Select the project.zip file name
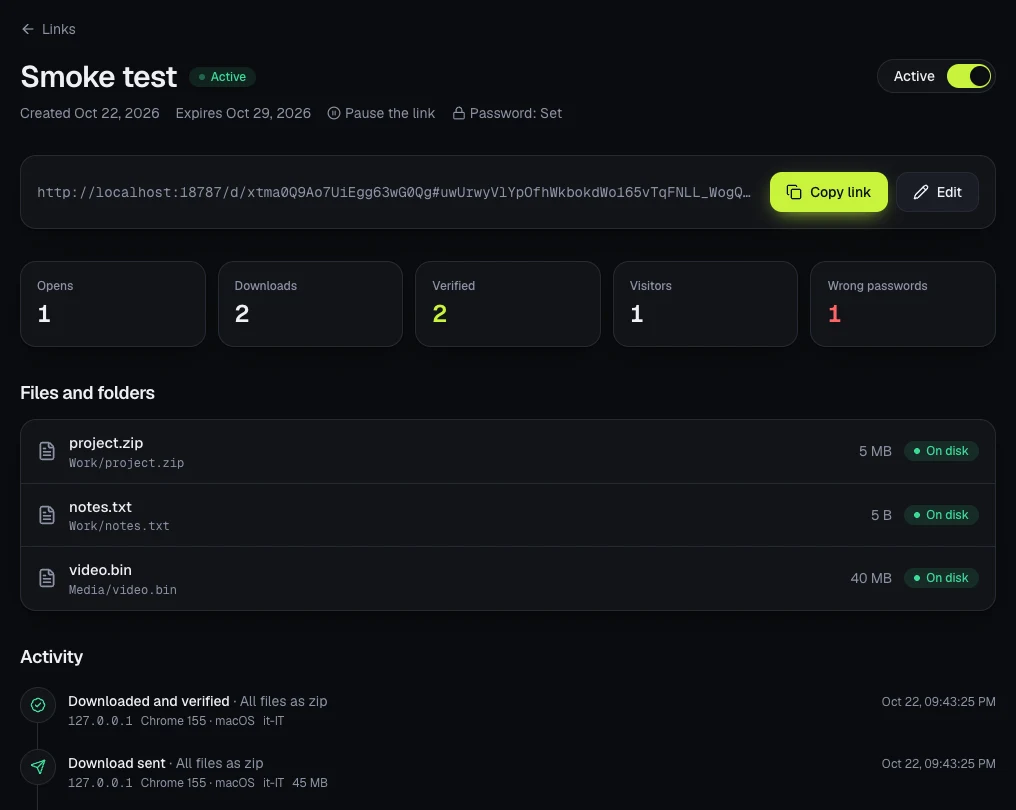Screen dimensions: 1016x810 click(x=106, y=443)
